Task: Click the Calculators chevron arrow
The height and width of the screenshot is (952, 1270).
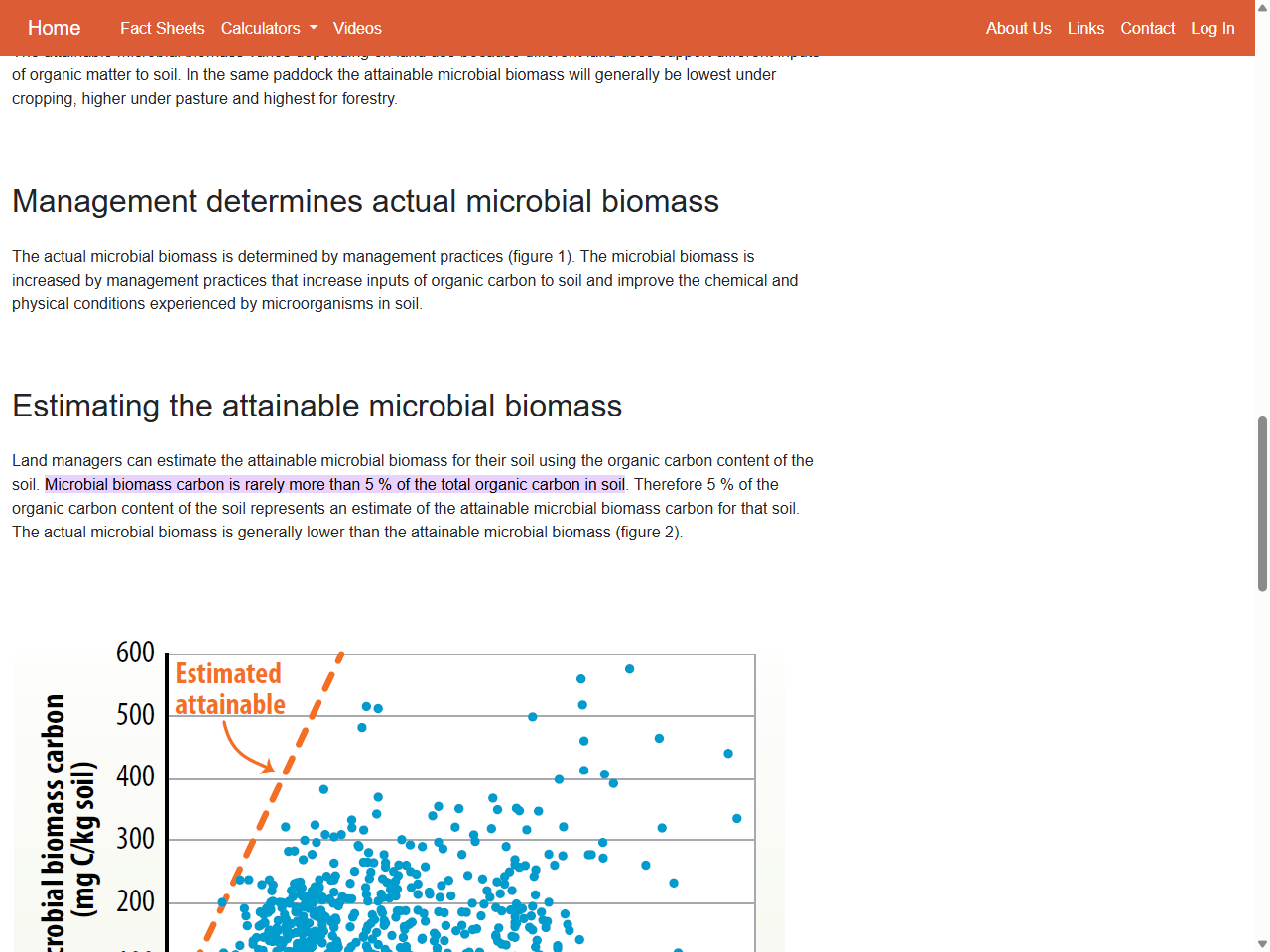Action: point(314,28)
